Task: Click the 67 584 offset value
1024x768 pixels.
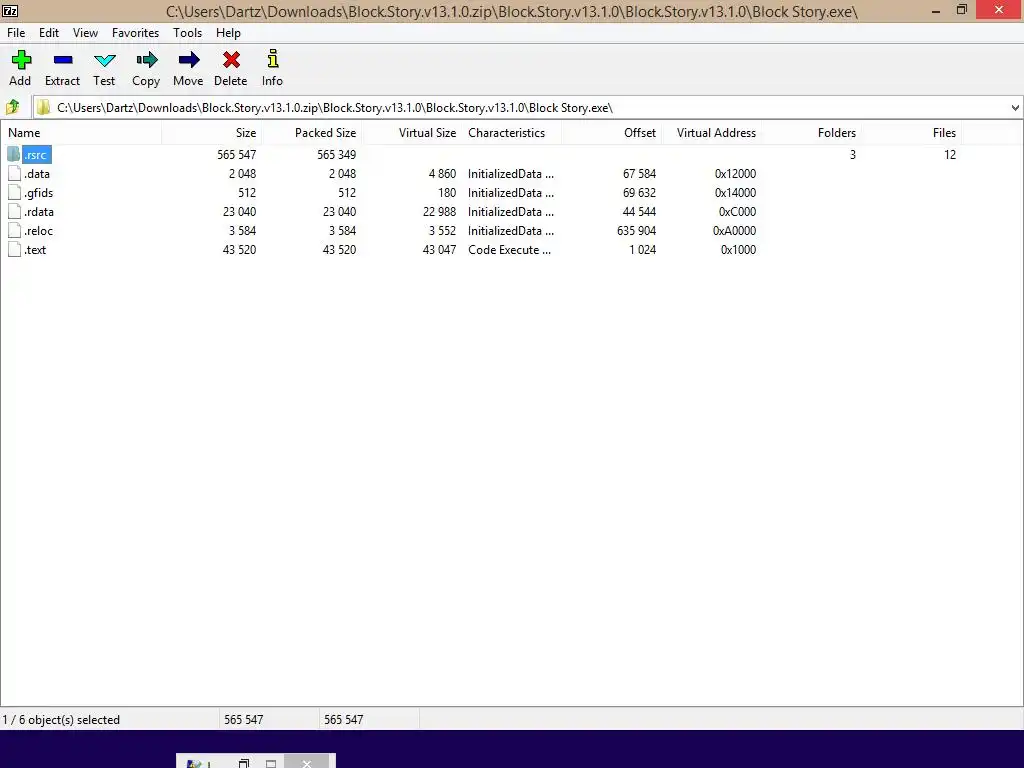Action: [639, 174]
